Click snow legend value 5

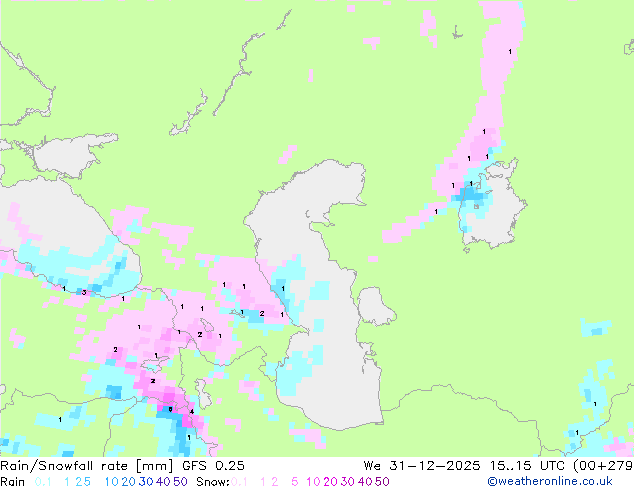pyautogui.click(x=295, y=482)
